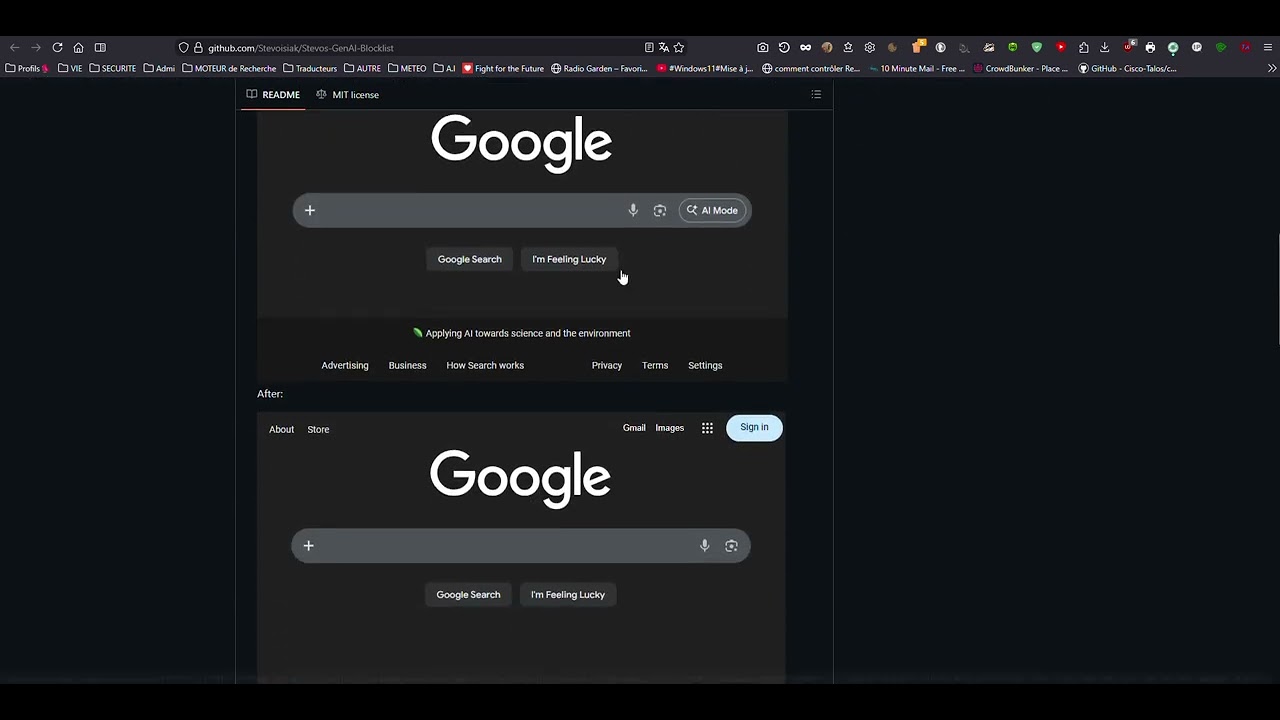Open the 10 Minute Mail bookmark
Viewport: 1280px width, 720px height.
(917, 68)
